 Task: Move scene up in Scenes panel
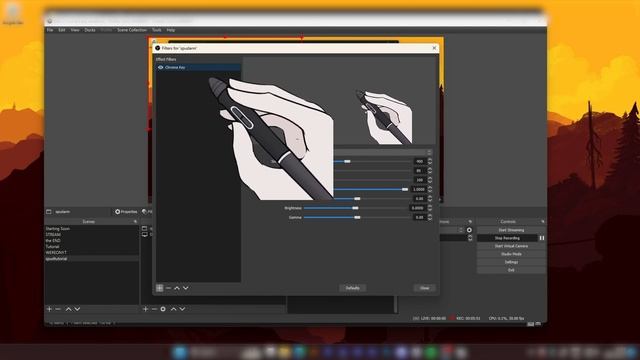[68, 309]
